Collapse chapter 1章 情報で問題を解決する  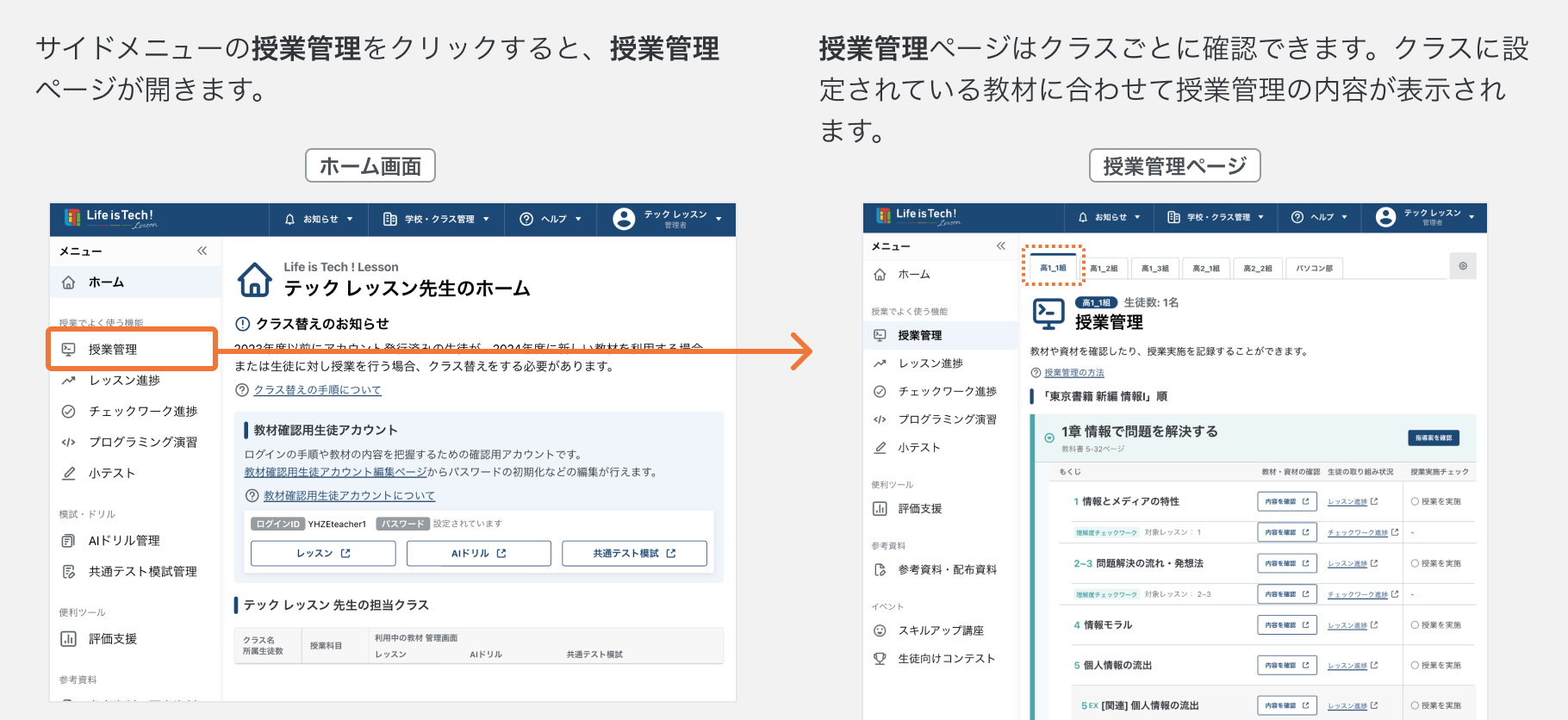(1049, 438)
